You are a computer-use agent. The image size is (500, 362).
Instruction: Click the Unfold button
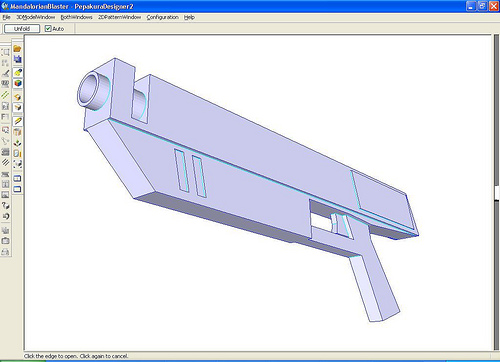coord(22,29)
